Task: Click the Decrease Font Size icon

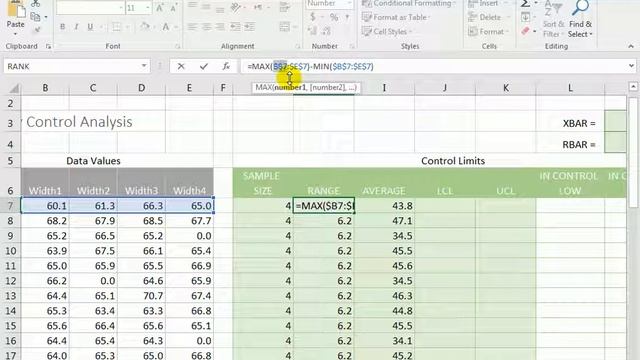Action: tap(174, 8)
